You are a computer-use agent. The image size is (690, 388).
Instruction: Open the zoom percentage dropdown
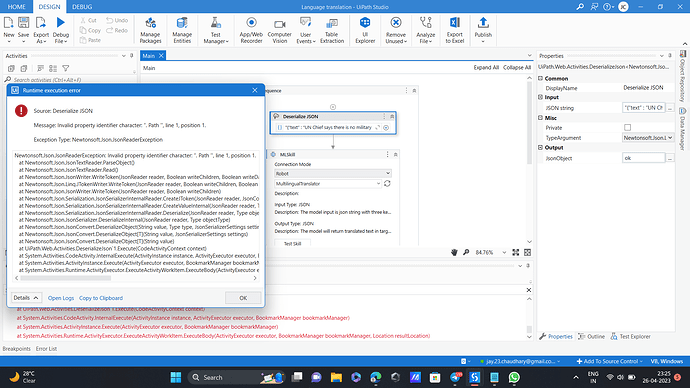point(504,253)
